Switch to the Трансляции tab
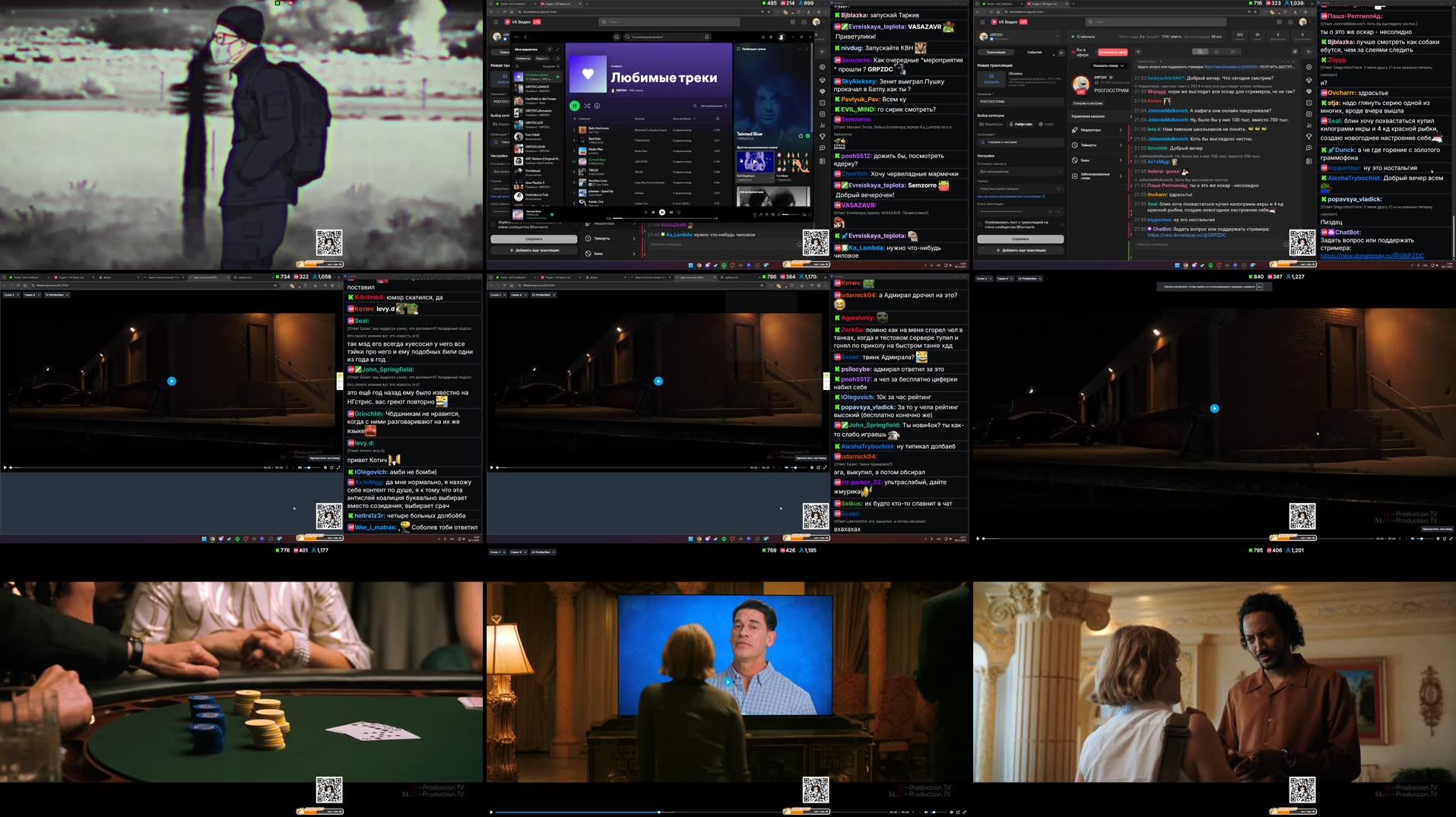The height and width of the screenshot is (817, 1456). pos(994,52)
